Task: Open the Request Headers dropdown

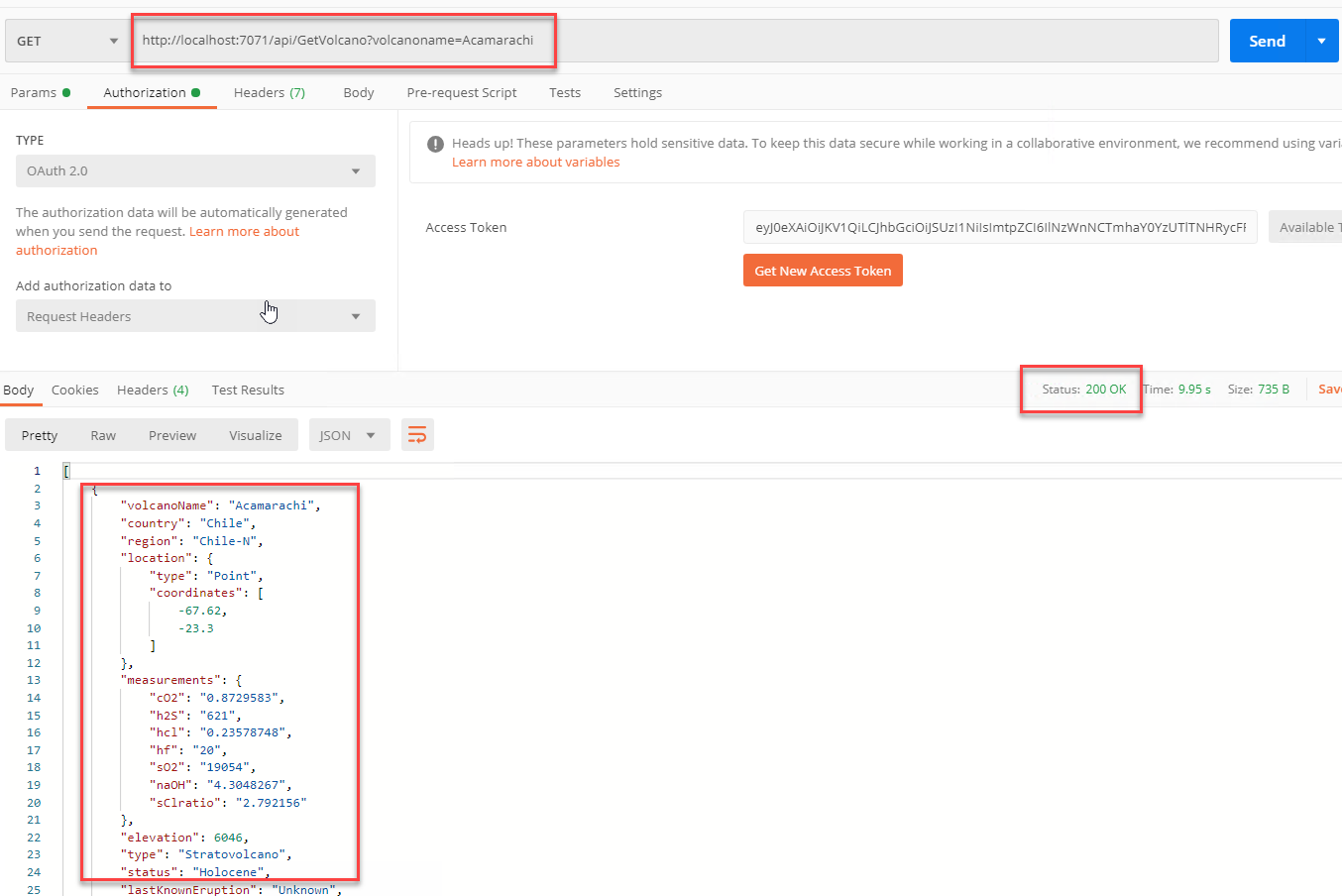Action: (x=195, y=316)
